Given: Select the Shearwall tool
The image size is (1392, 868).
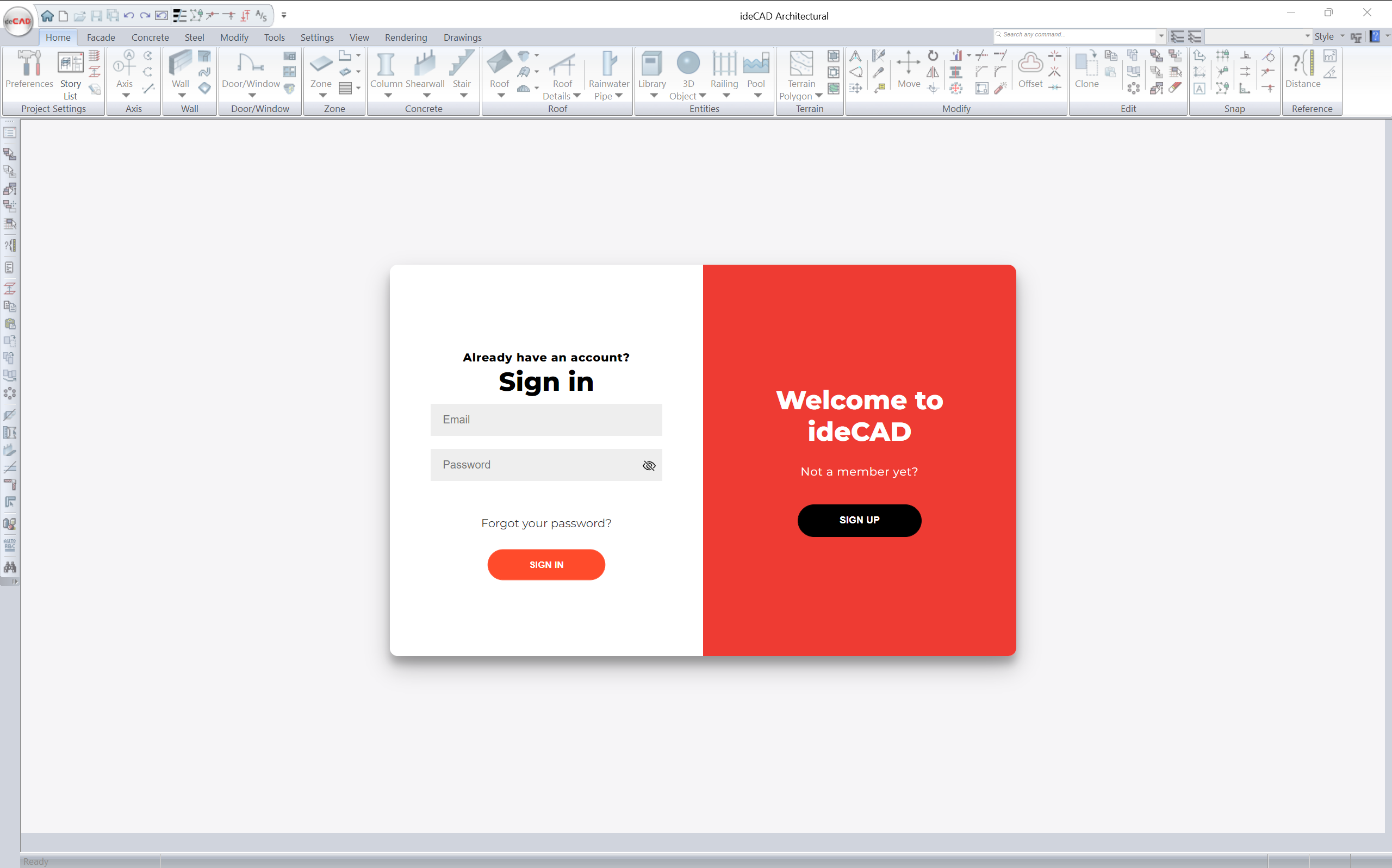Looking at the screenshot, I should [425, 70].
